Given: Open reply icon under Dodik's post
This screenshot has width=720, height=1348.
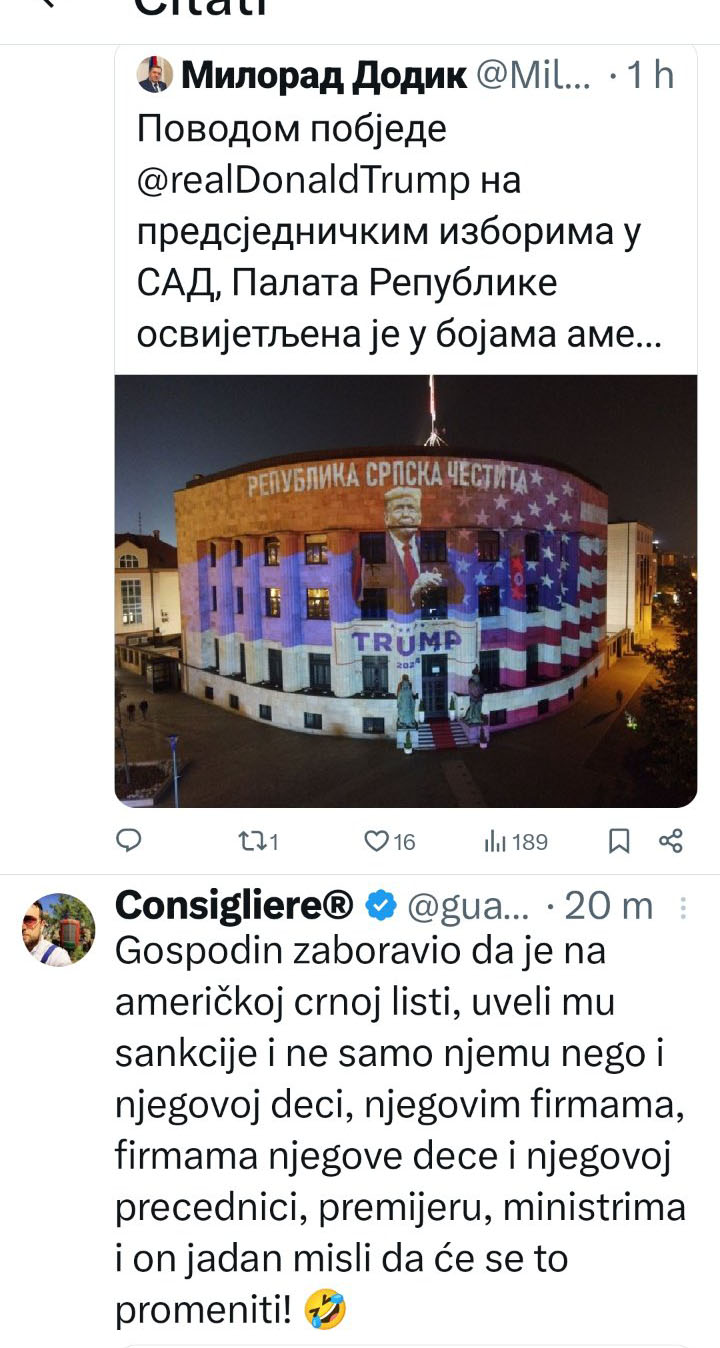Looking at the screenshot, I should click(x=129, y=842).
